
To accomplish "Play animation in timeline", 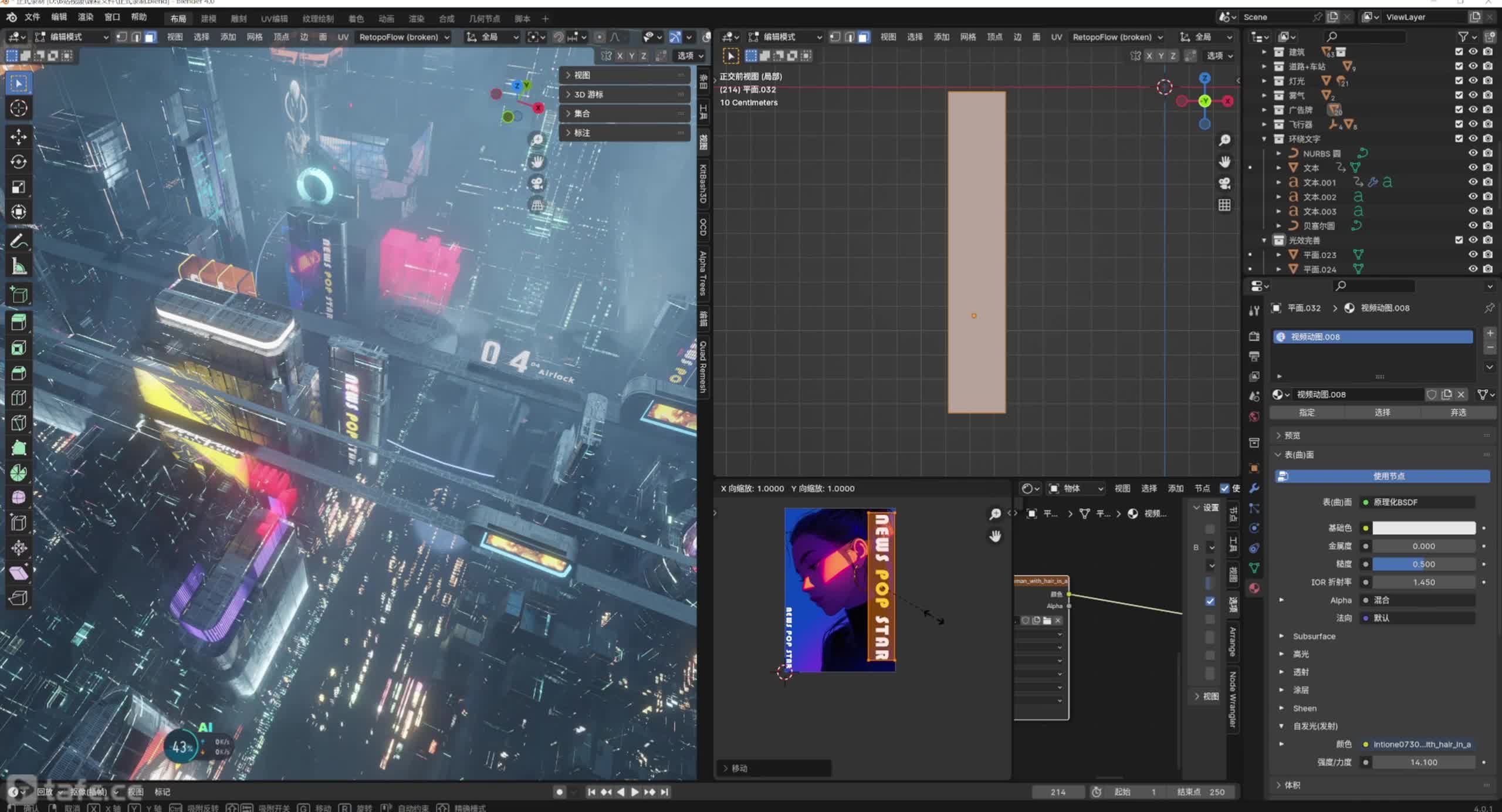I will pyautogui.click(x=635, y=792).
